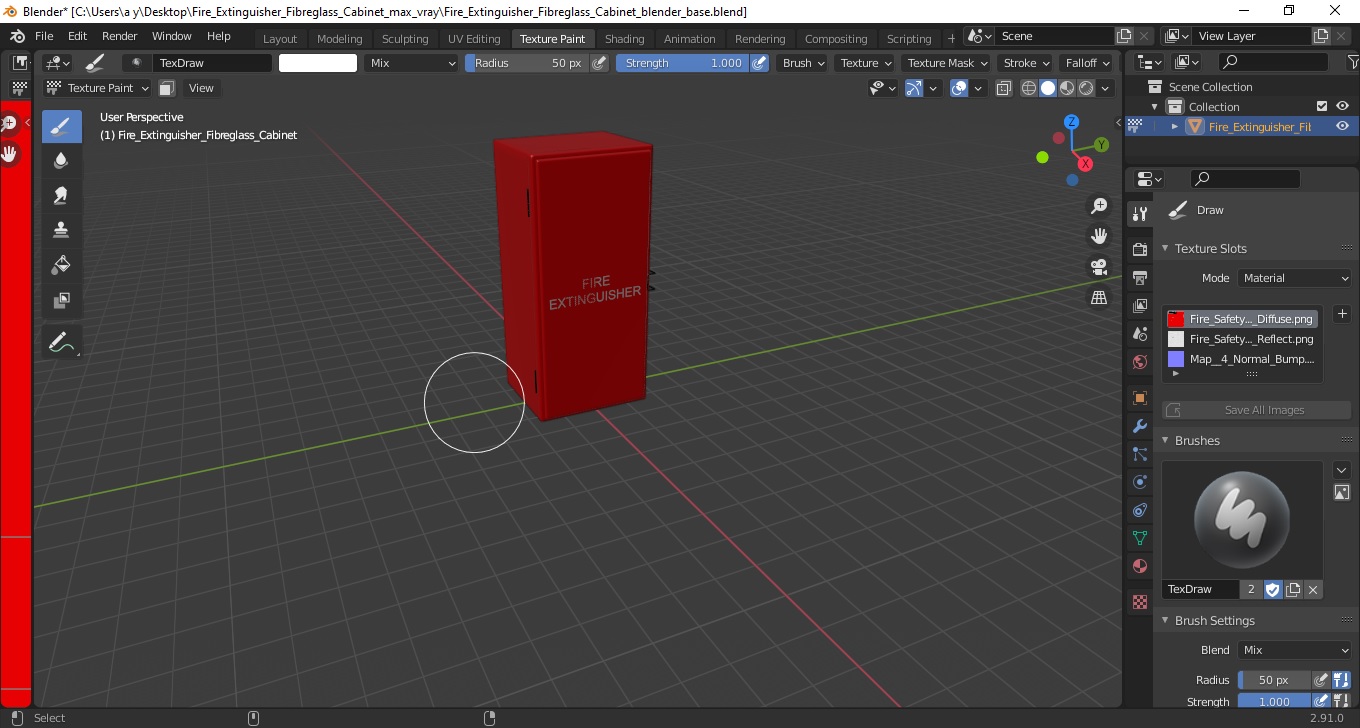Open Texture Slots Mode Material dropdown
The width and height of the screenshot is (1360, 728).
pyautogui.click(x=1294, y=278)
